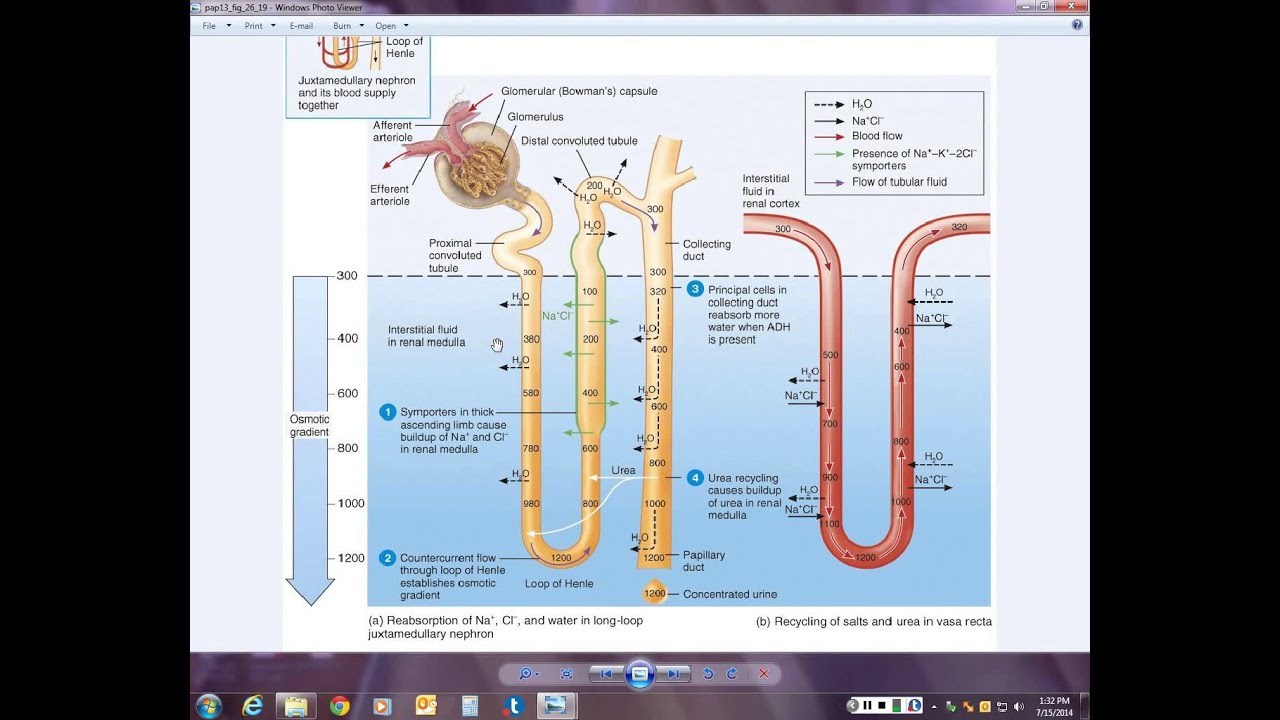
Task: Click the green tray icon beside the arrow
Action: (949, 707)
